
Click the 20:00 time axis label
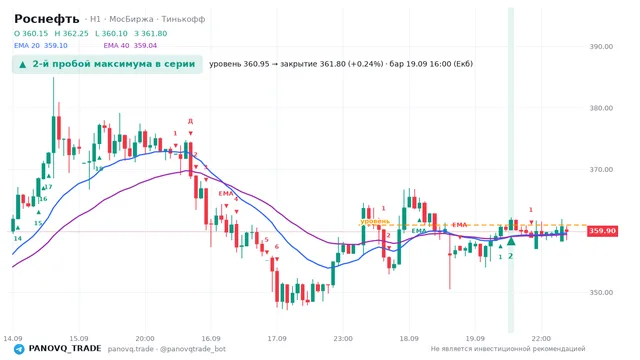[145, 338]
